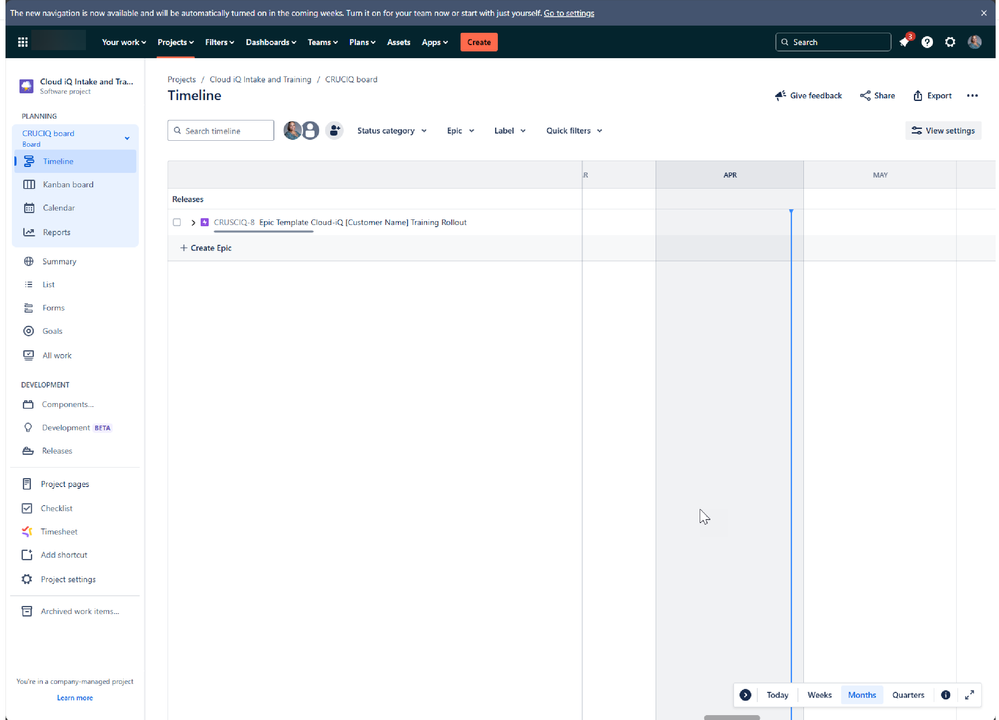Select the CRUSCIQ-8 epic checkbox
The image size is (999, 720).
pyautogui.click(x=176, y=222)
